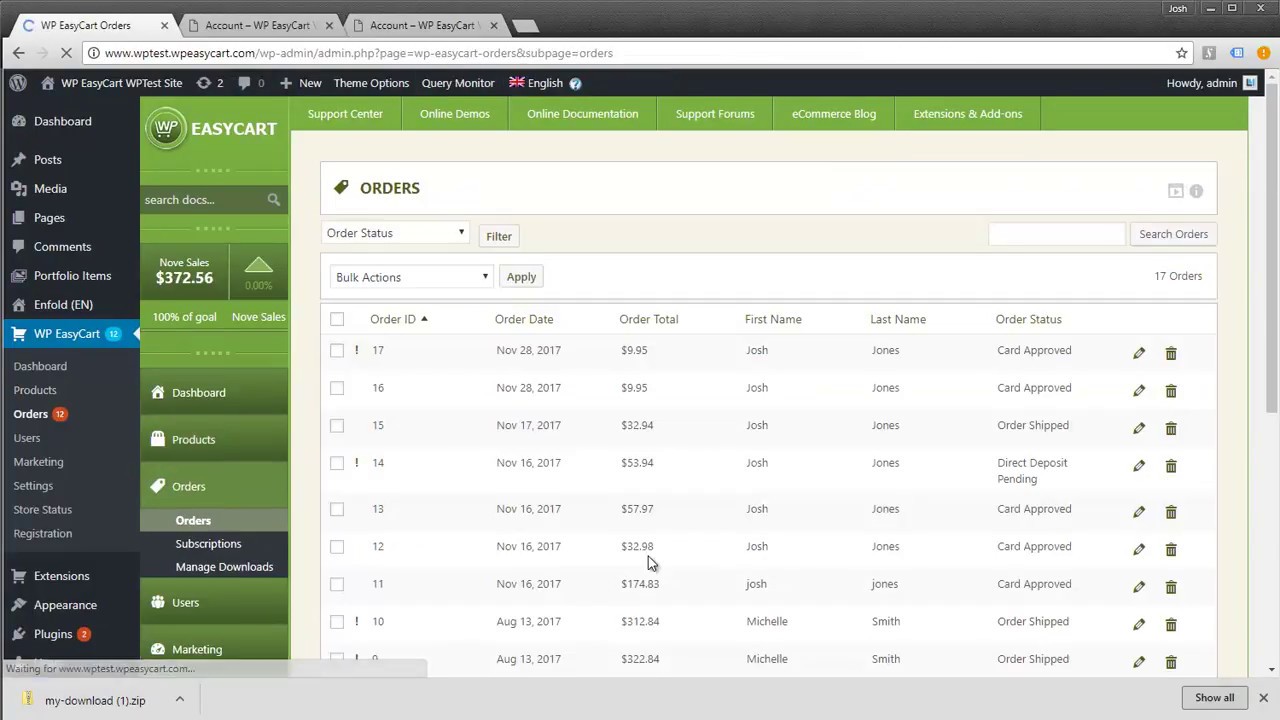
Task: Open the Bulk Actions dropdown
Action: [x=411, y=277]
